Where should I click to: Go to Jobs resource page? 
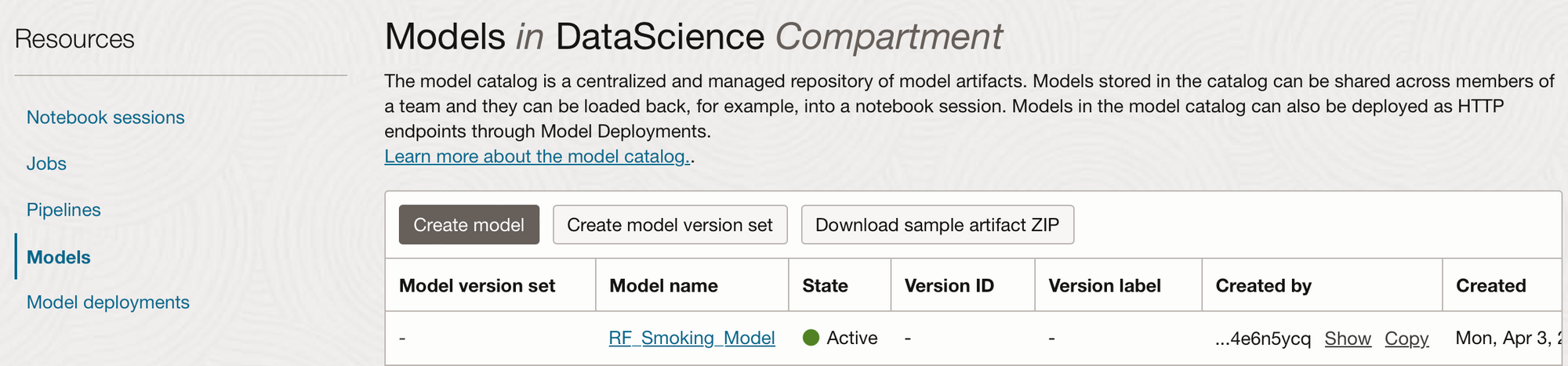tap(46, 164)
